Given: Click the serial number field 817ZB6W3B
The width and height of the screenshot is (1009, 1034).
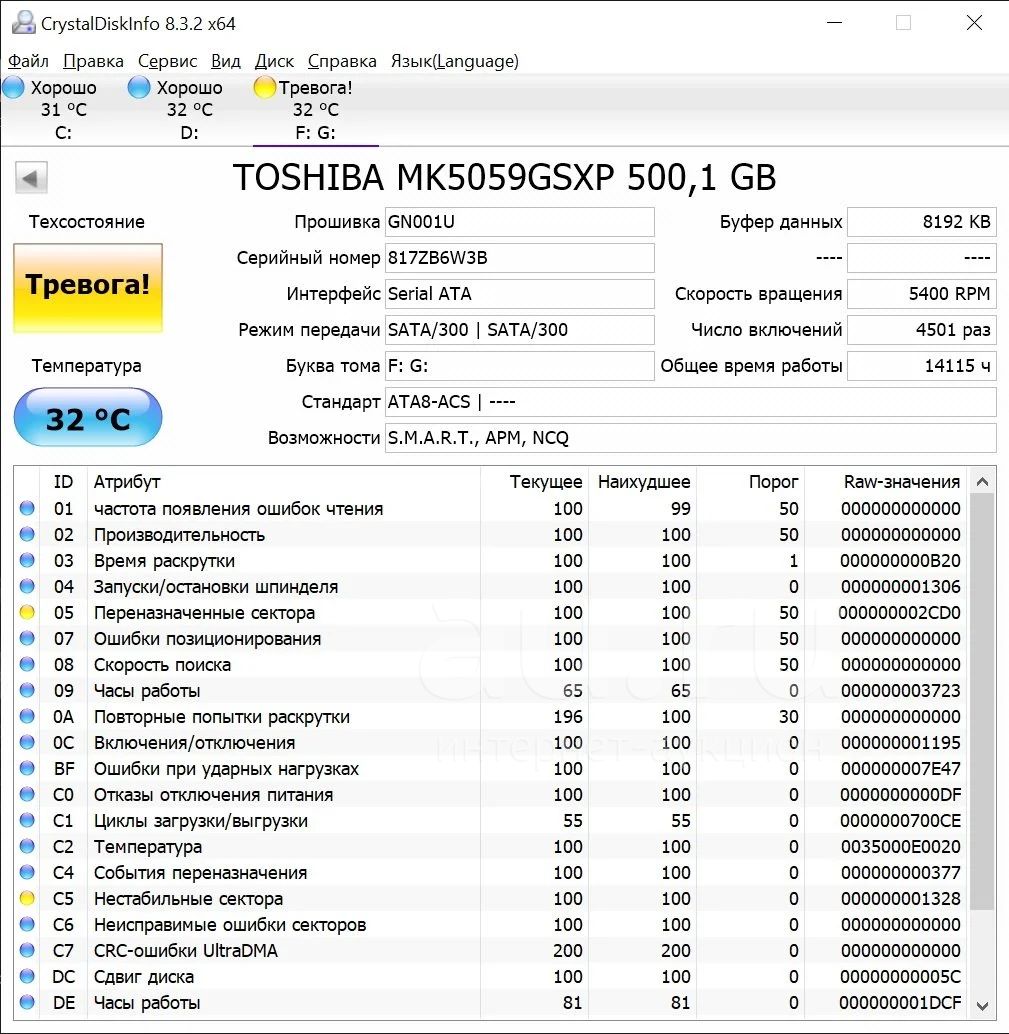Looking at the screenshot, I should coord(520,258).
